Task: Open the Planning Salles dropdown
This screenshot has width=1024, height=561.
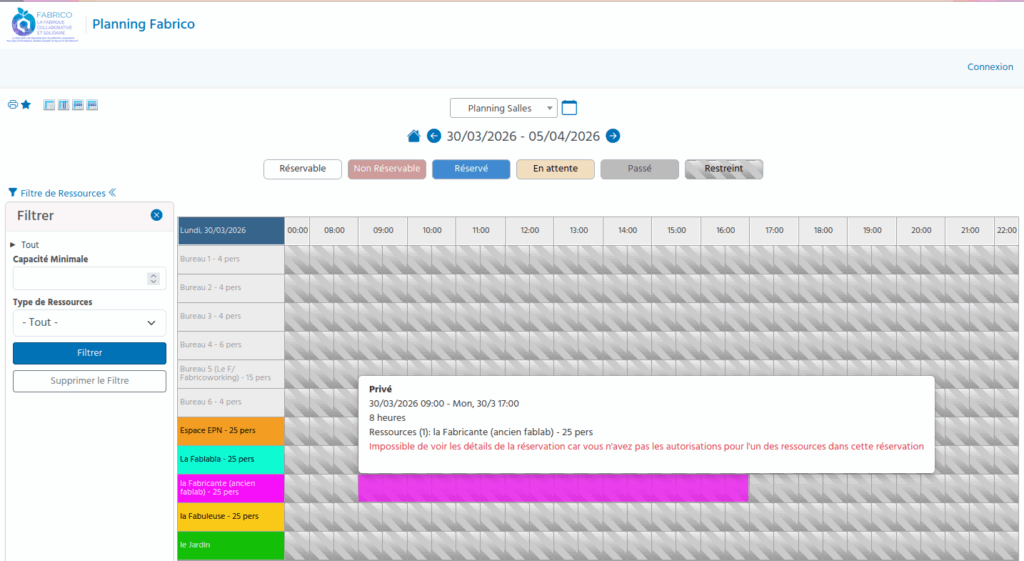Action: (504, 108)
